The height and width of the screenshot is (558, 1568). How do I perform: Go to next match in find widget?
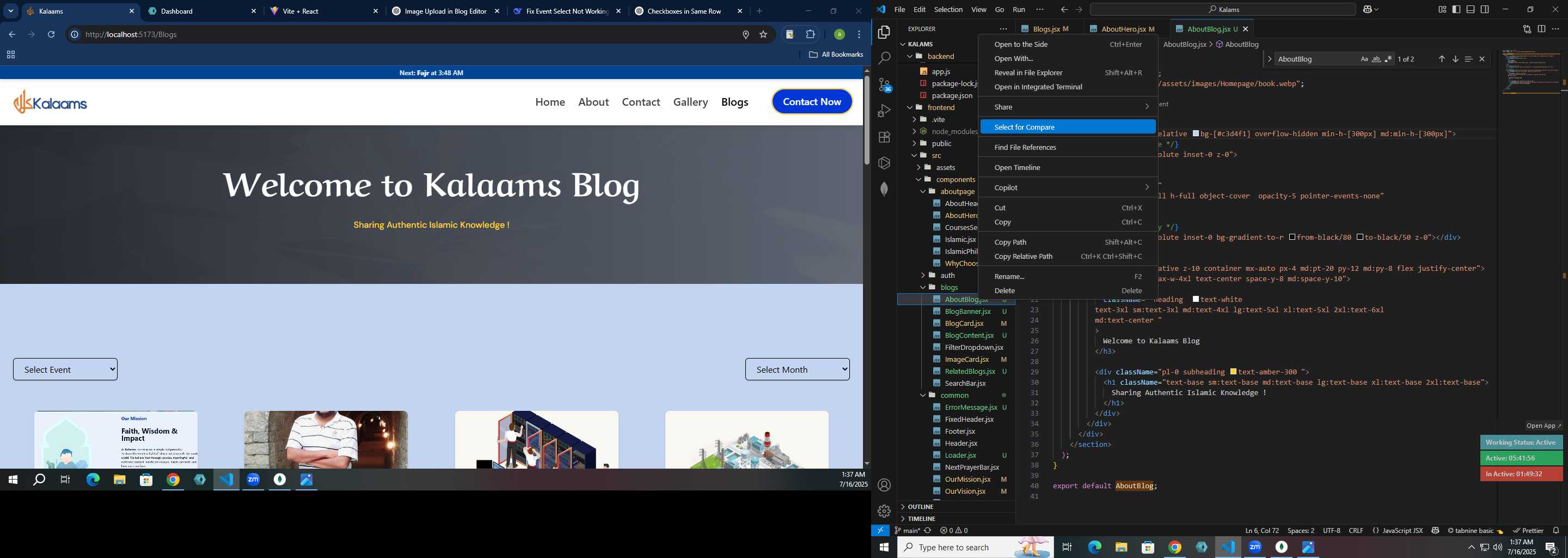[x=1455, y=59]
